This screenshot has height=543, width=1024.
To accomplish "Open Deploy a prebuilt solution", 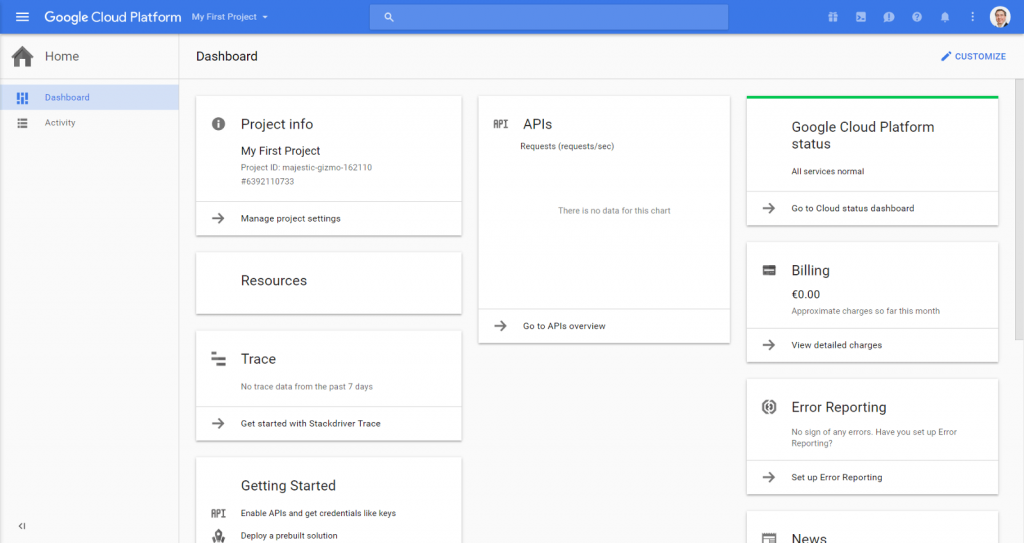I will (289, 536).
